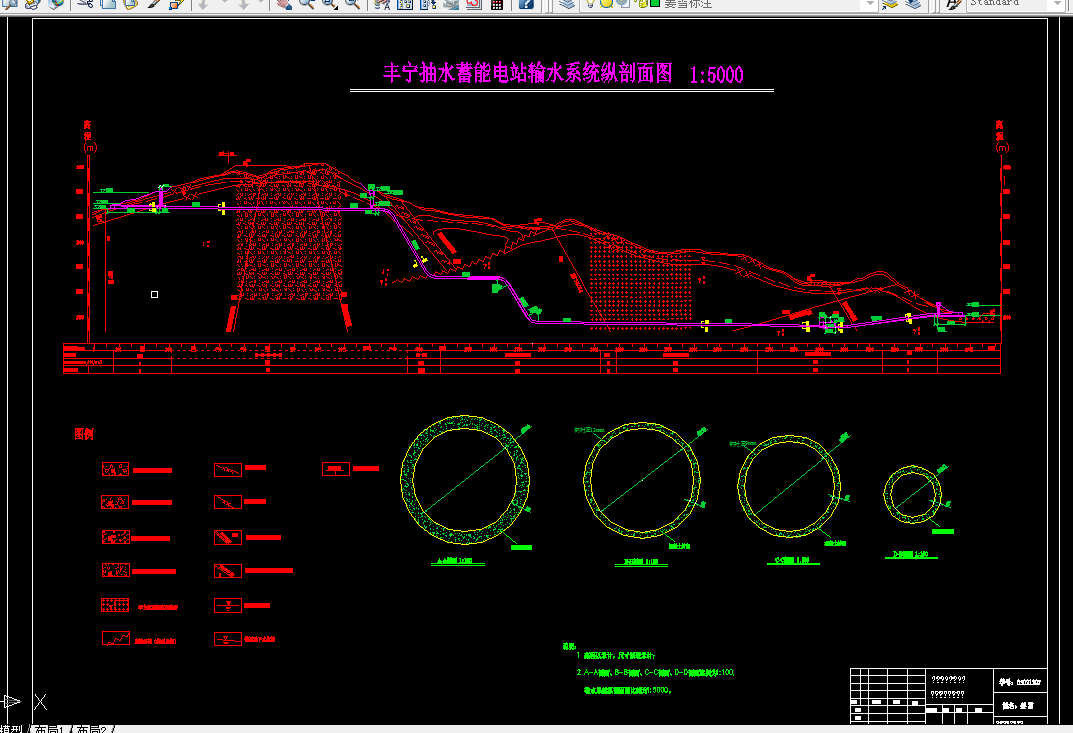The width and height of the screenshot is (1073, 733).
Task: Click the Layer Previous icon
Action: 913,3
